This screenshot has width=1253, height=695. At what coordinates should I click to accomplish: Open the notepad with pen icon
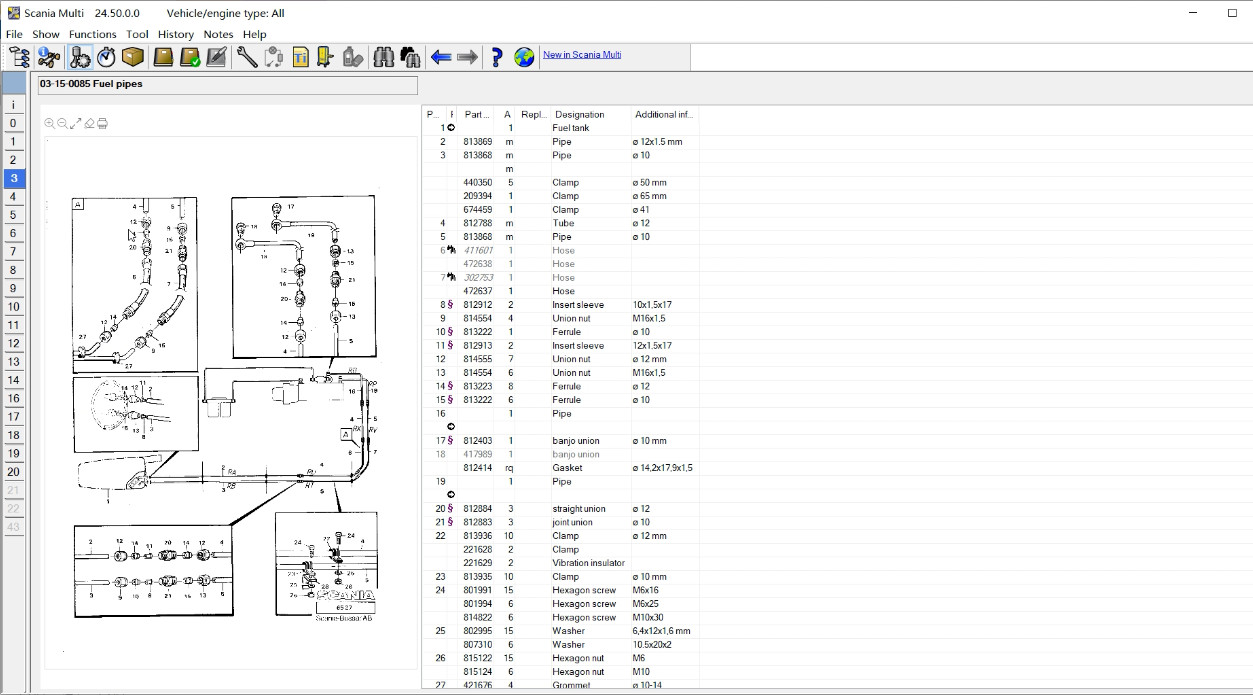pos(216,57)
